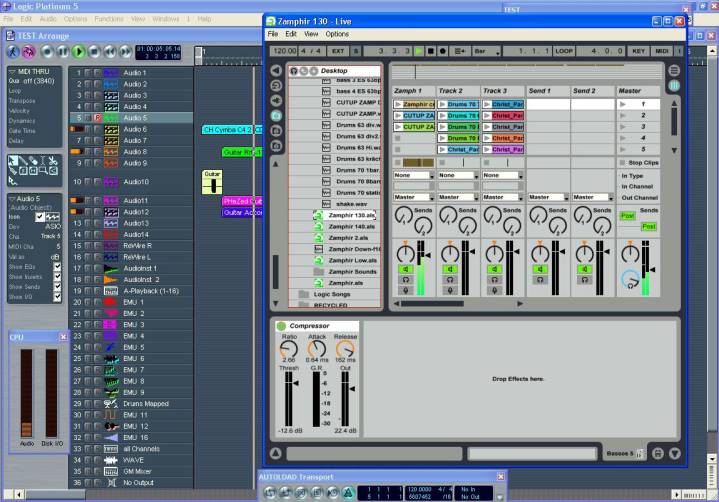
Task: Click Logic's Rewind button in the Arrange window
Action: click(110, 52)
